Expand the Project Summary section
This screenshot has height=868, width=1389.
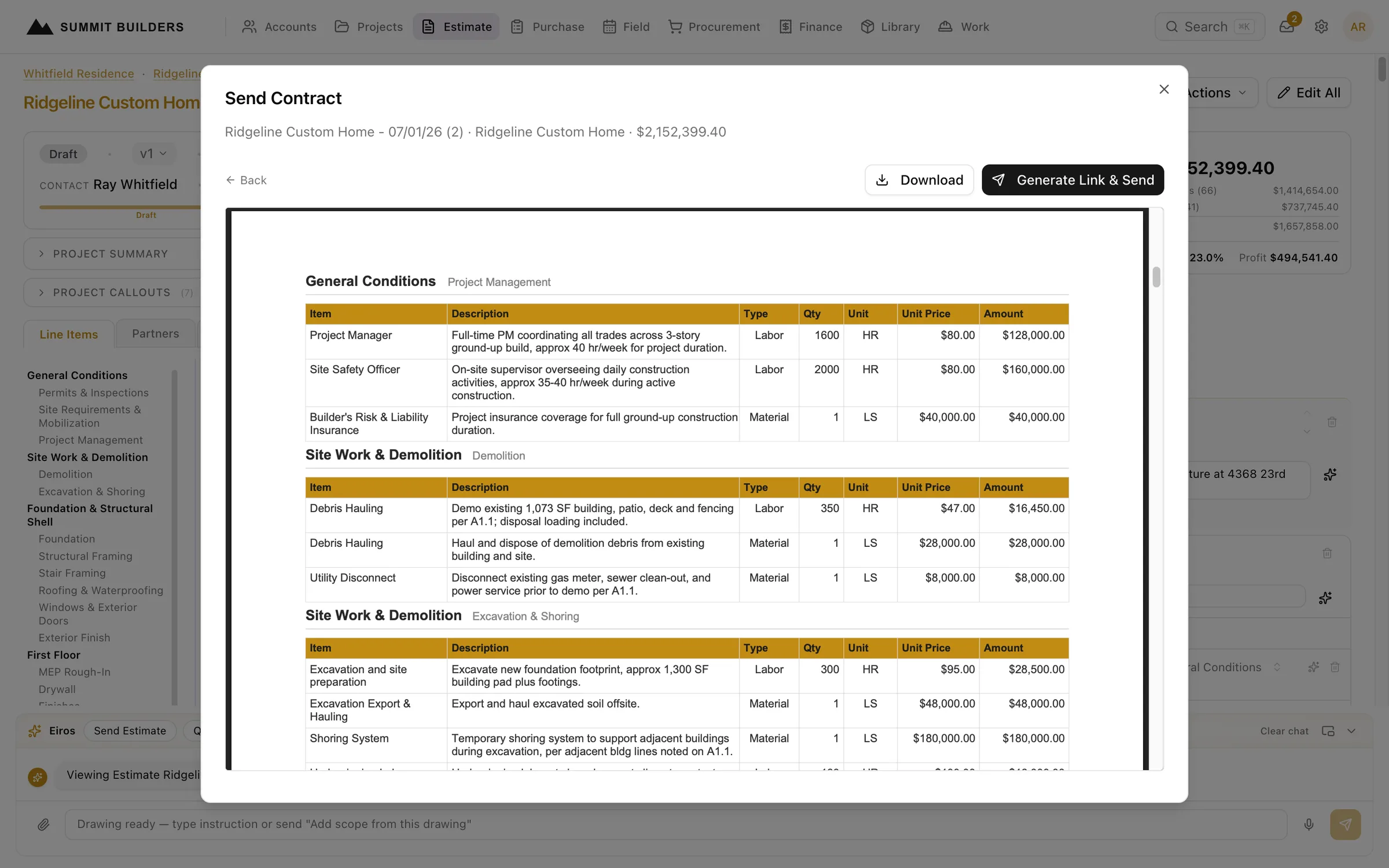coord(110,254)
